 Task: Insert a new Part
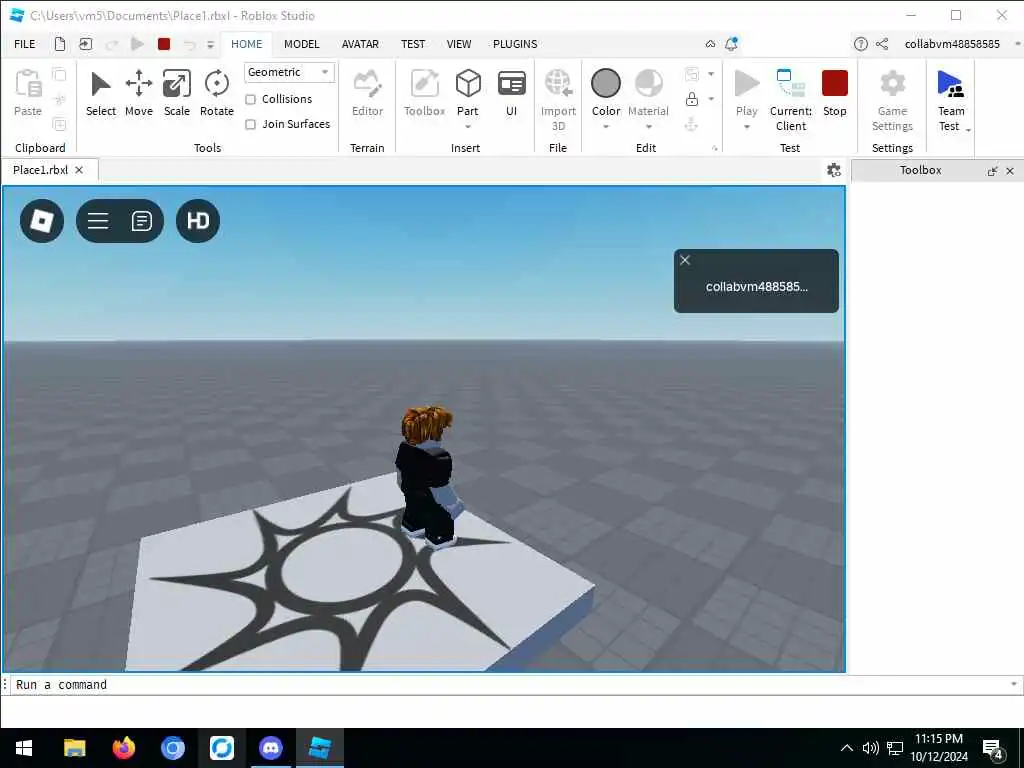468,93
